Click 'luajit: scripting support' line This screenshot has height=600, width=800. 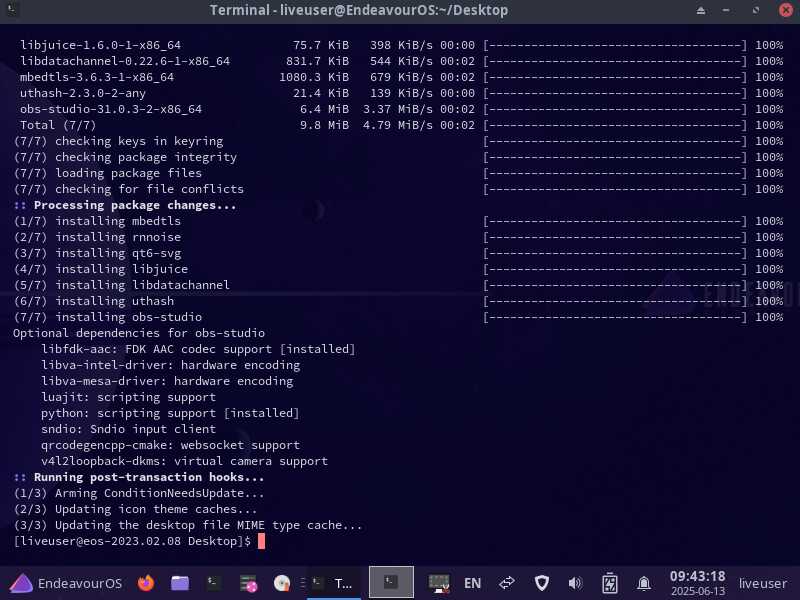pos(129,397)
